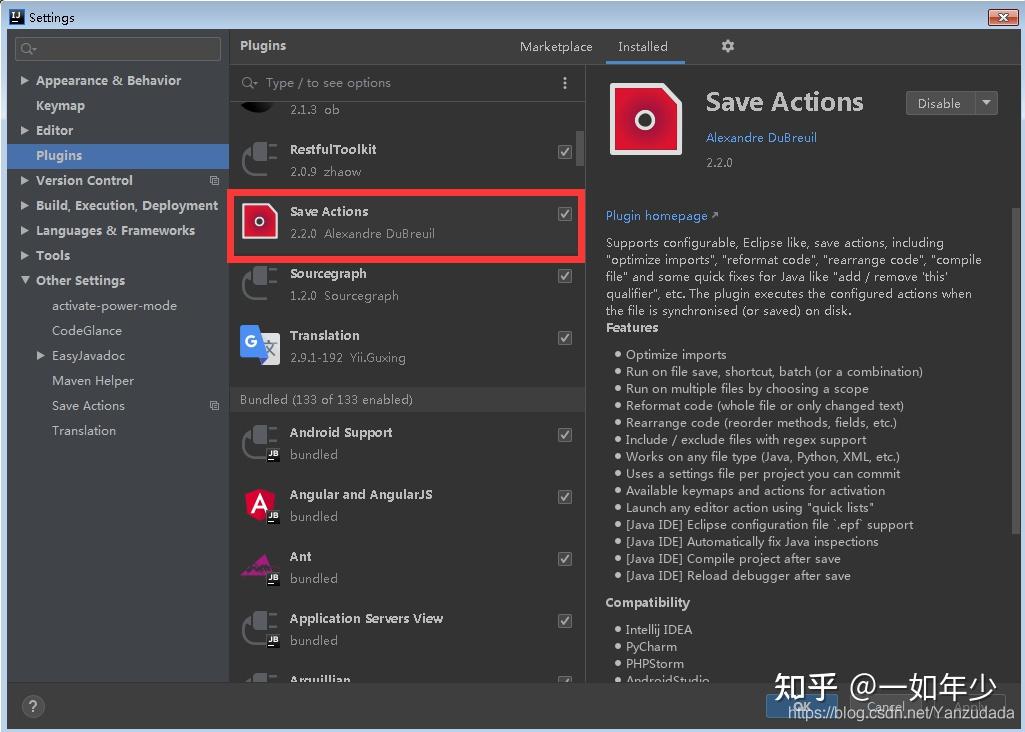The height and width of the screenshot is (732, 1025).
Task: Select the Angular and AngularJS plugin icon
Action: (259, 505)
